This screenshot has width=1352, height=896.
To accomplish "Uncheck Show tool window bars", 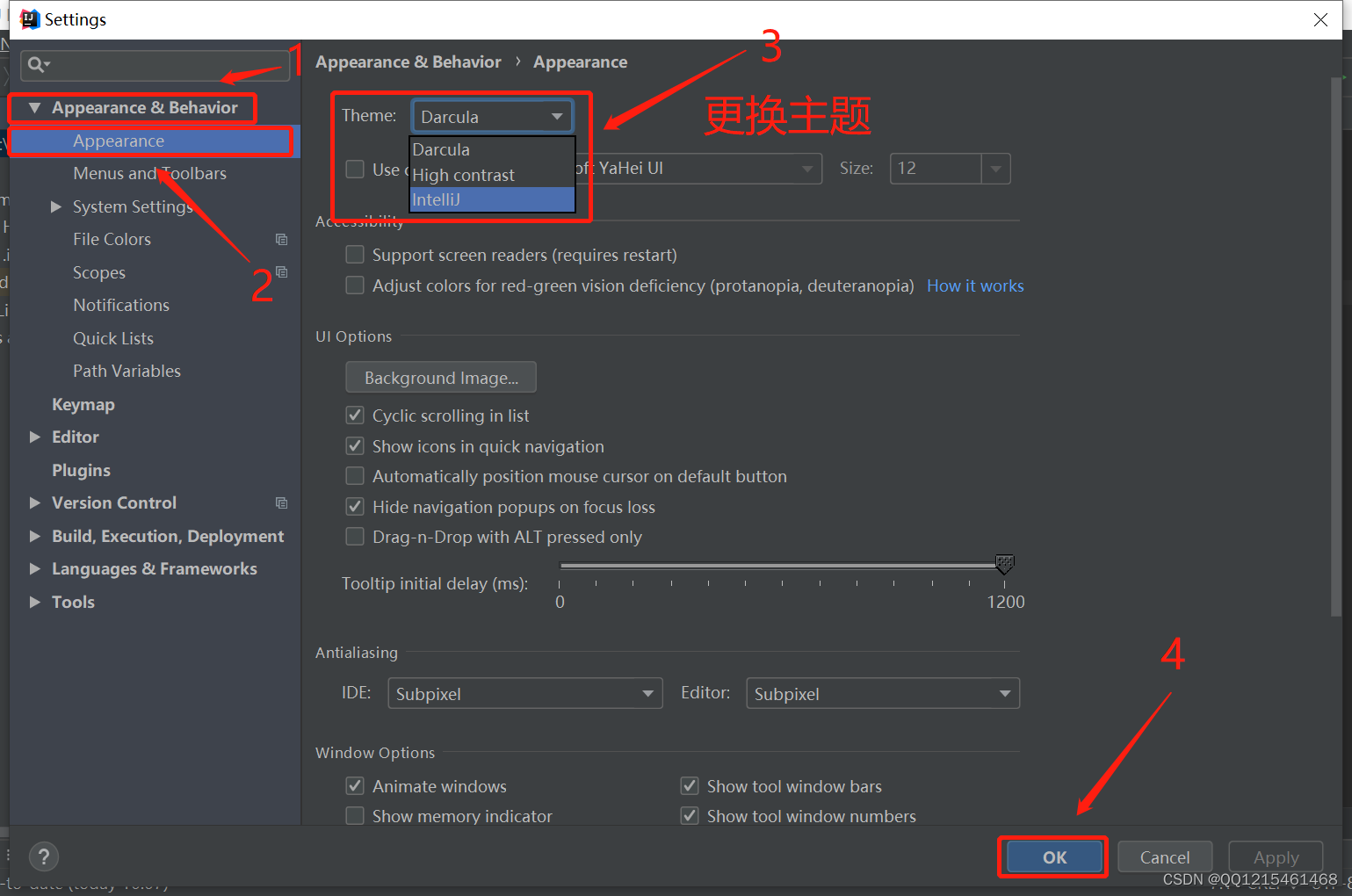I will tap(690, 786).
